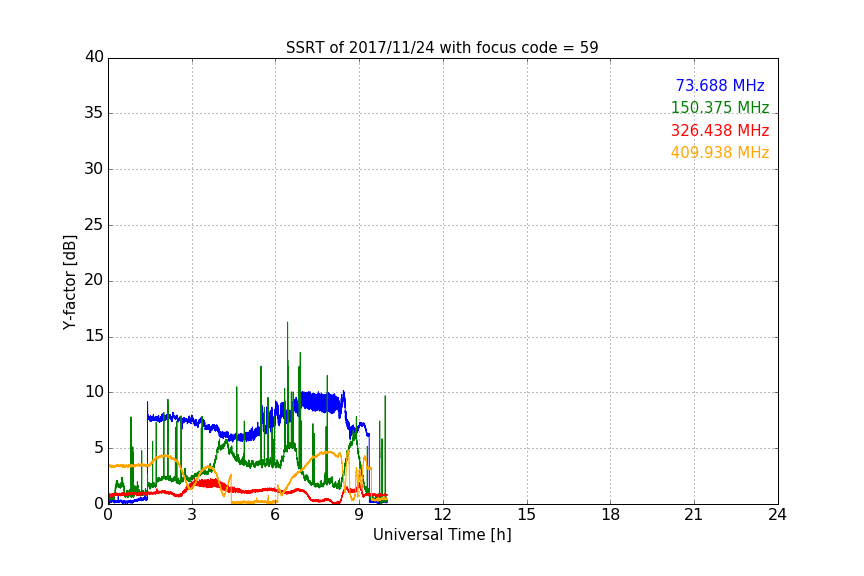Viewport: 864px width, 576px height.
Task: Click the y-axis tick label 30
Action: point(94,169)
